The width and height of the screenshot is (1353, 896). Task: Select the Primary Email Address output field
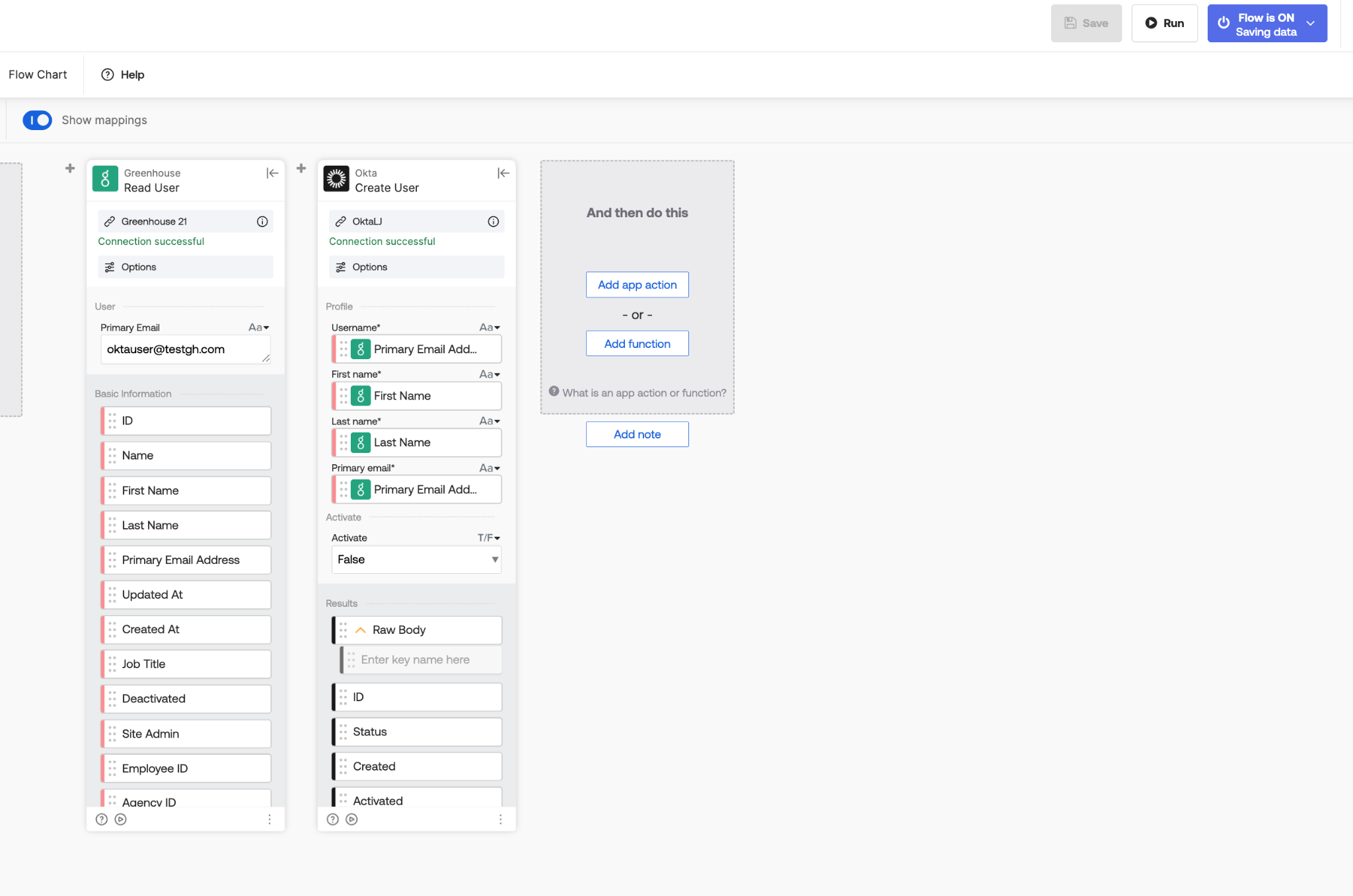[186, 560]
